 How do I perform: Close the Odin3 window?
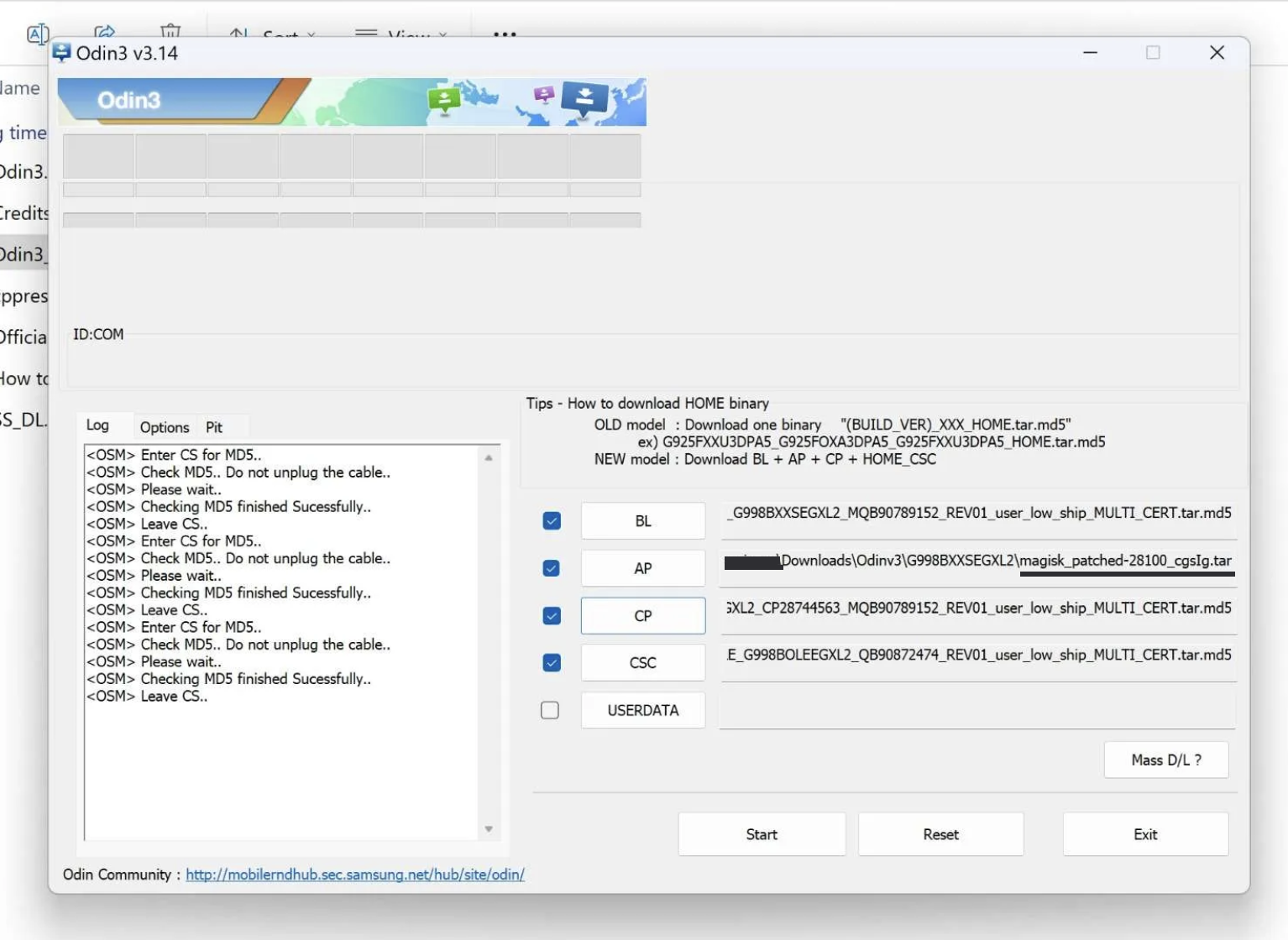click(x=1217, y=53)
